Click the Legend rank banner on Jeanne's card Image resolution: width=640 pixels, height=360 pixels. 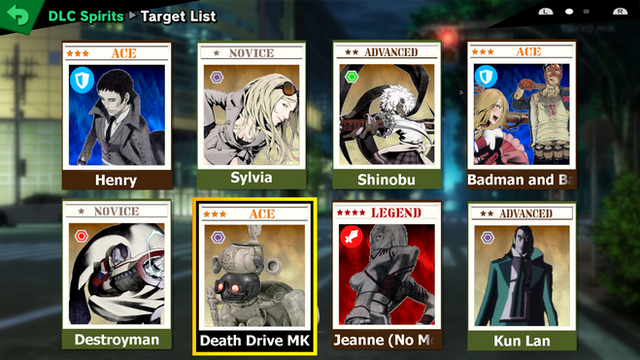[x=387, y=213]
